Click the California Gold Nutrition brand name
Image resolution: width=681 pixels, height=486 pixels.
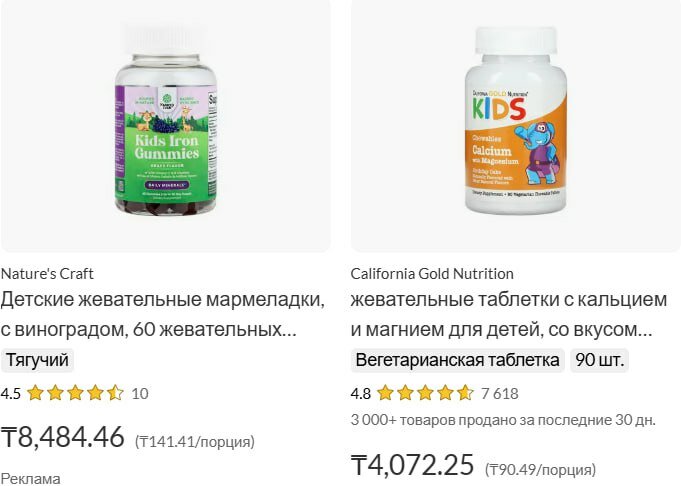(432, 274)
